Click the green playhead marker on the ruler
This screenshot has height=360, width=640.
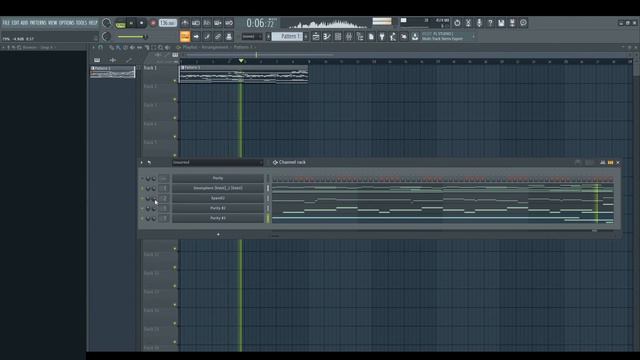click(241, 61)
